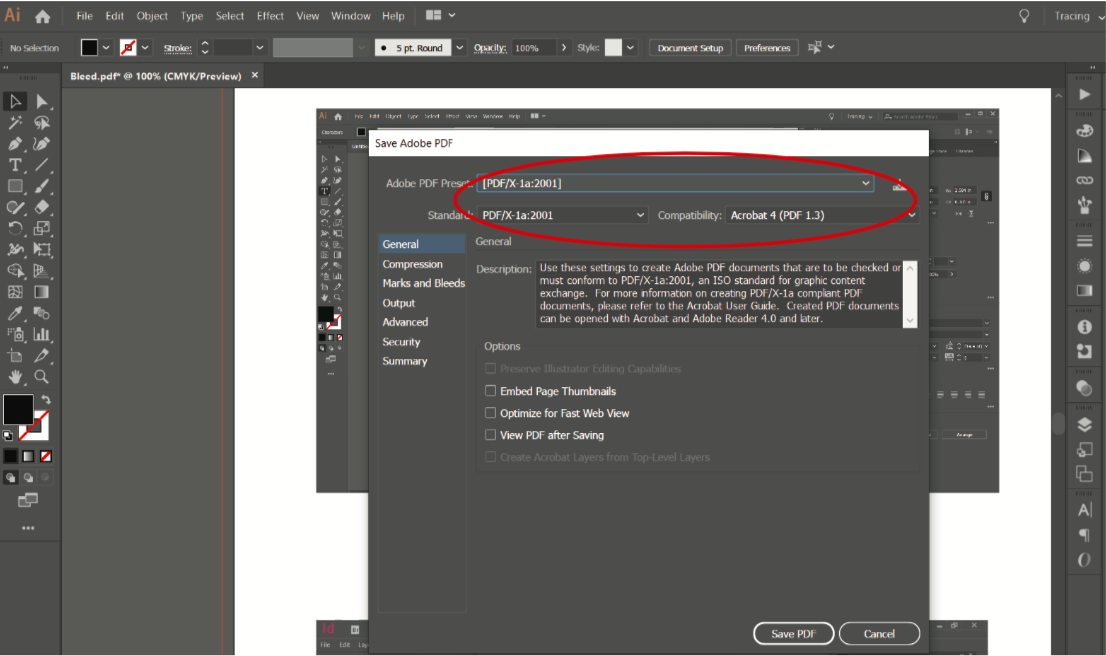
Task: Open the Layers panel icon
Action: (x=1084, y=424)
